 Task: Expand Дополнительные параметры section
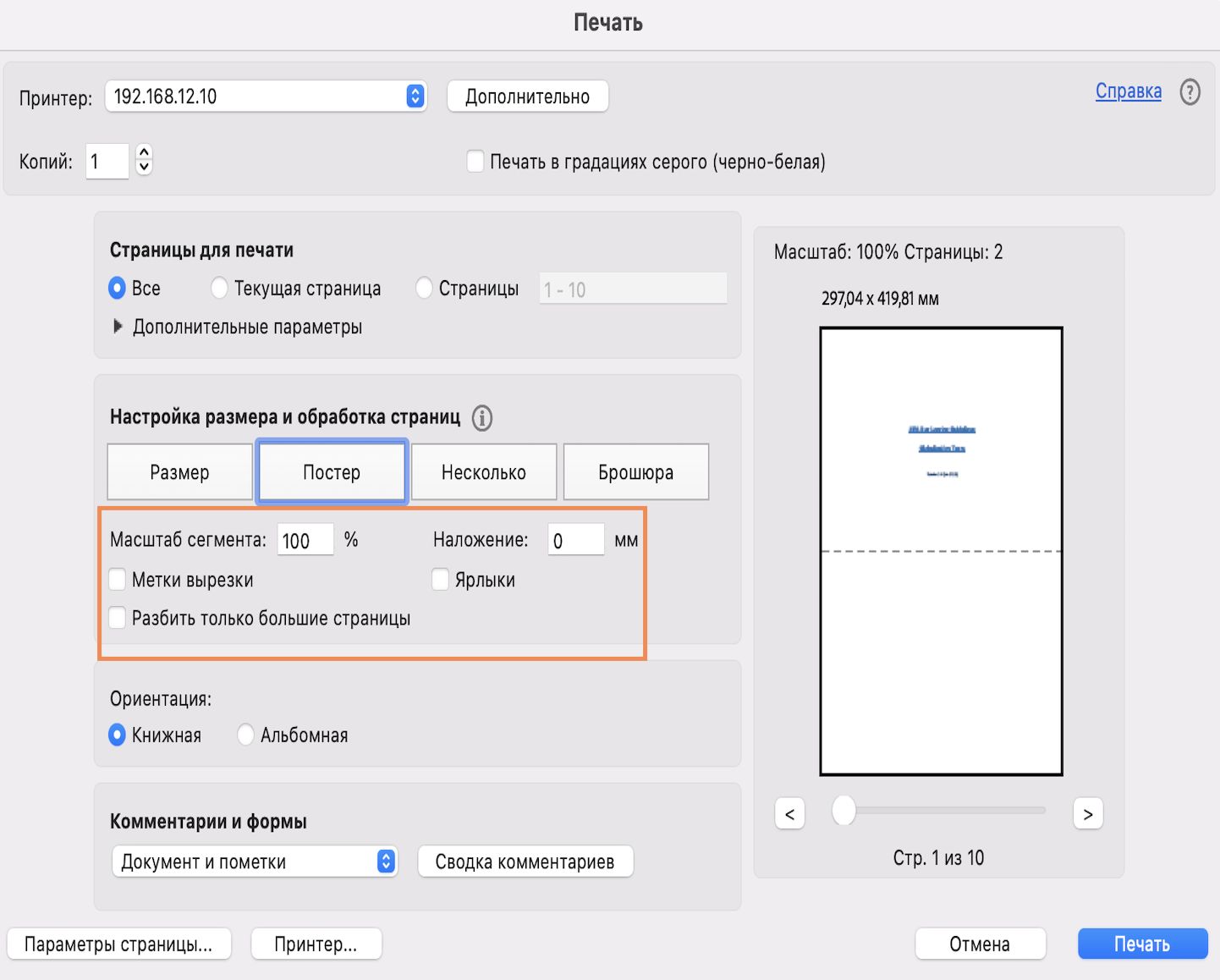[118, 327]
